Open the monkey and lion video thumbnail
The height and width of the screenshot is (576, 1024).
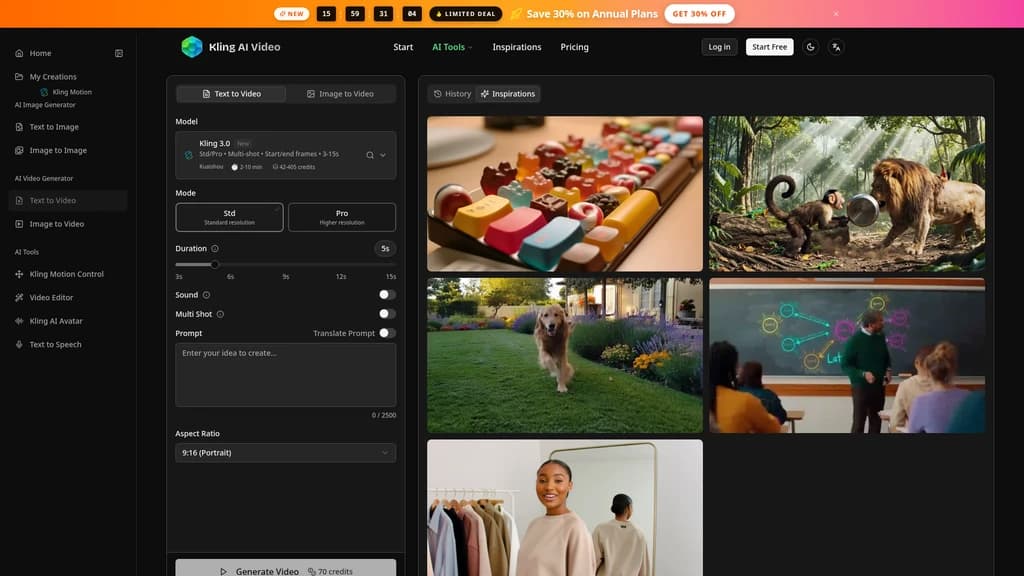[x=847, y=193]
